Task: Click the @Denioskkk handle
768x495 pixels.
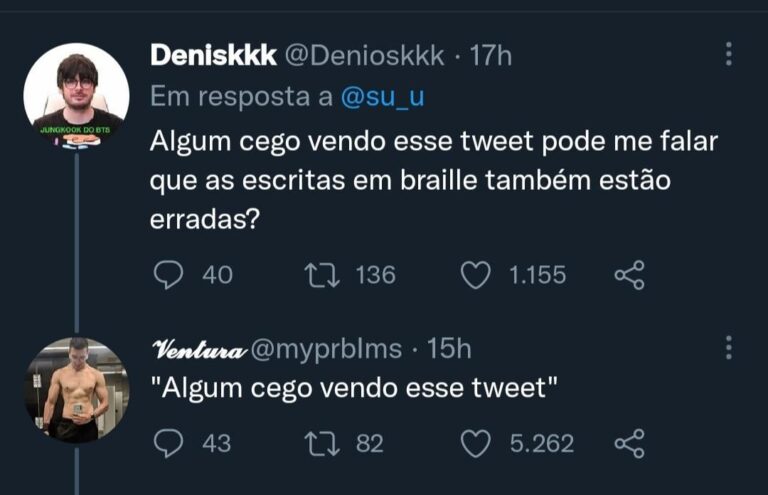Action: click(365, 55)
